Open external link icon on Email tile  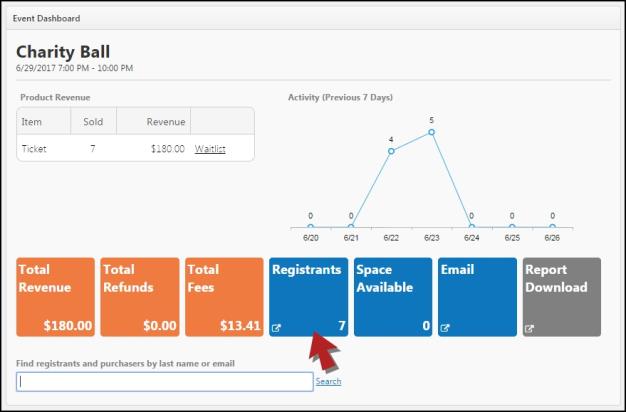(x=445, y=328)
